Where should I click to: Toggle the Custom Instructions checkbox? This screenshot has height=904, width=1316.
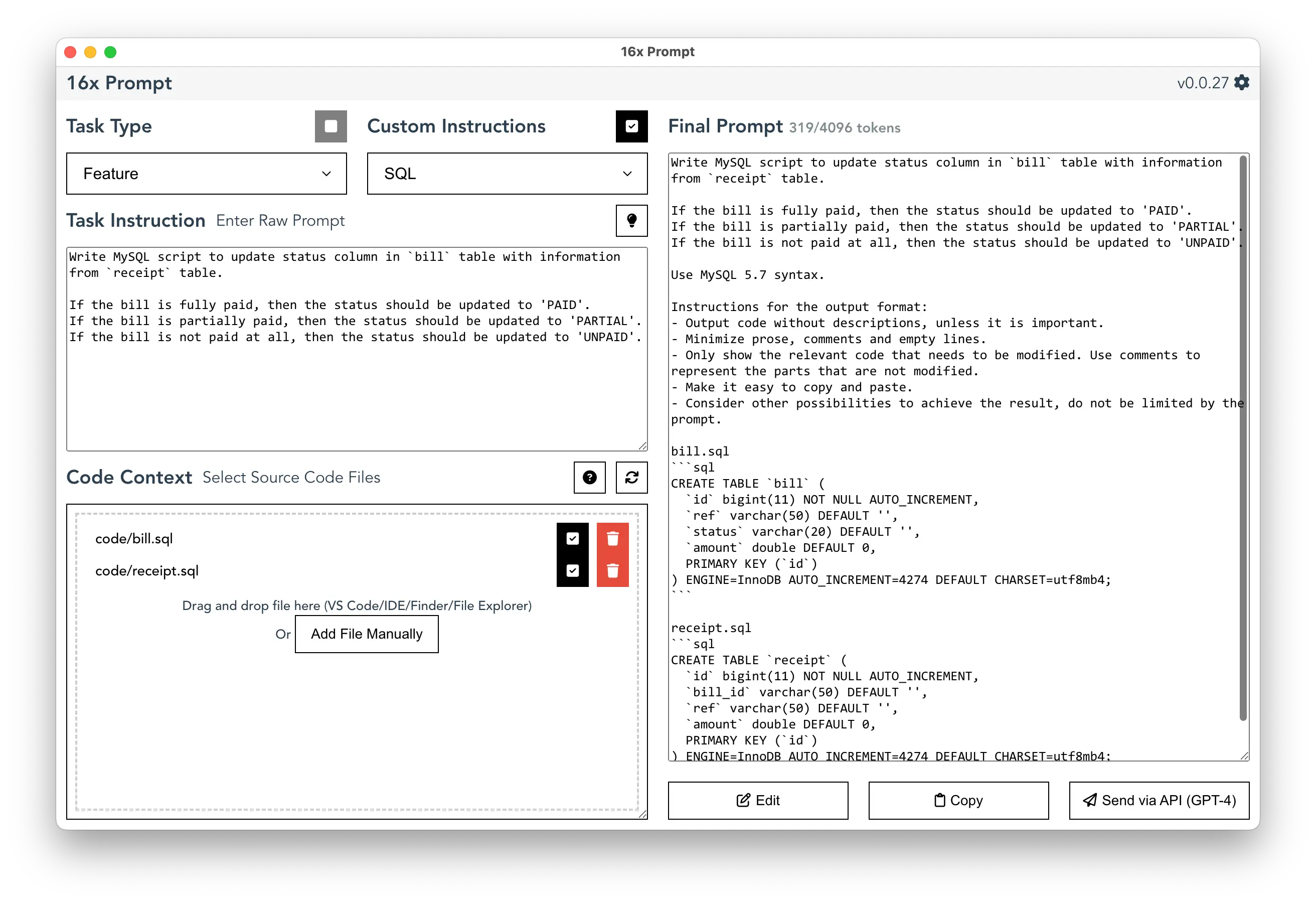pyautogui.click(x=631, y=126)
